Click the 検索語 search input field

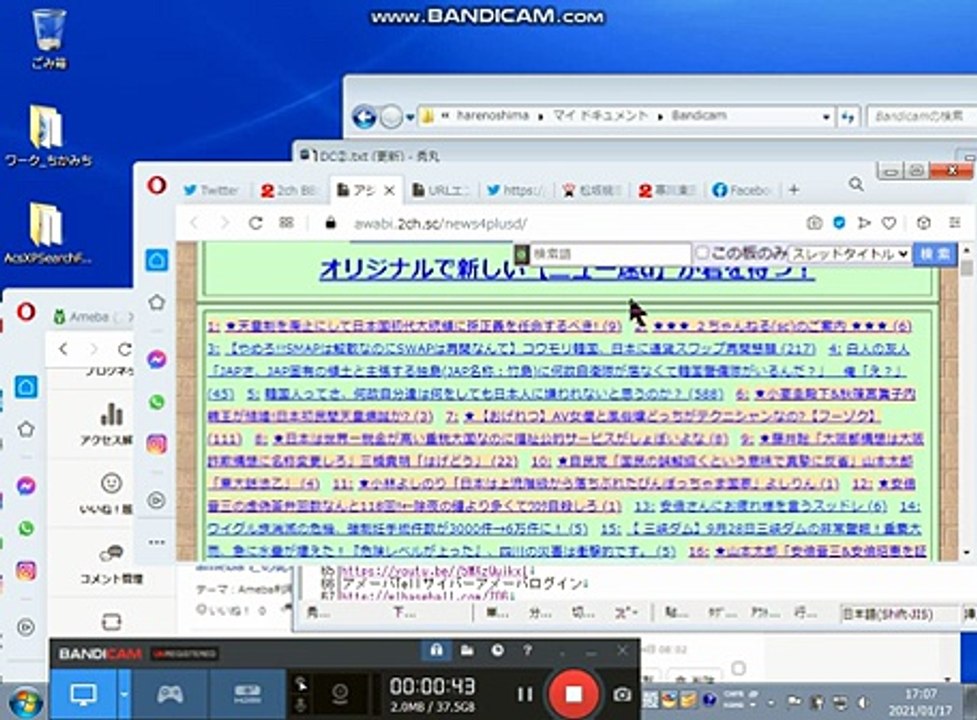(x=609, y=253)
